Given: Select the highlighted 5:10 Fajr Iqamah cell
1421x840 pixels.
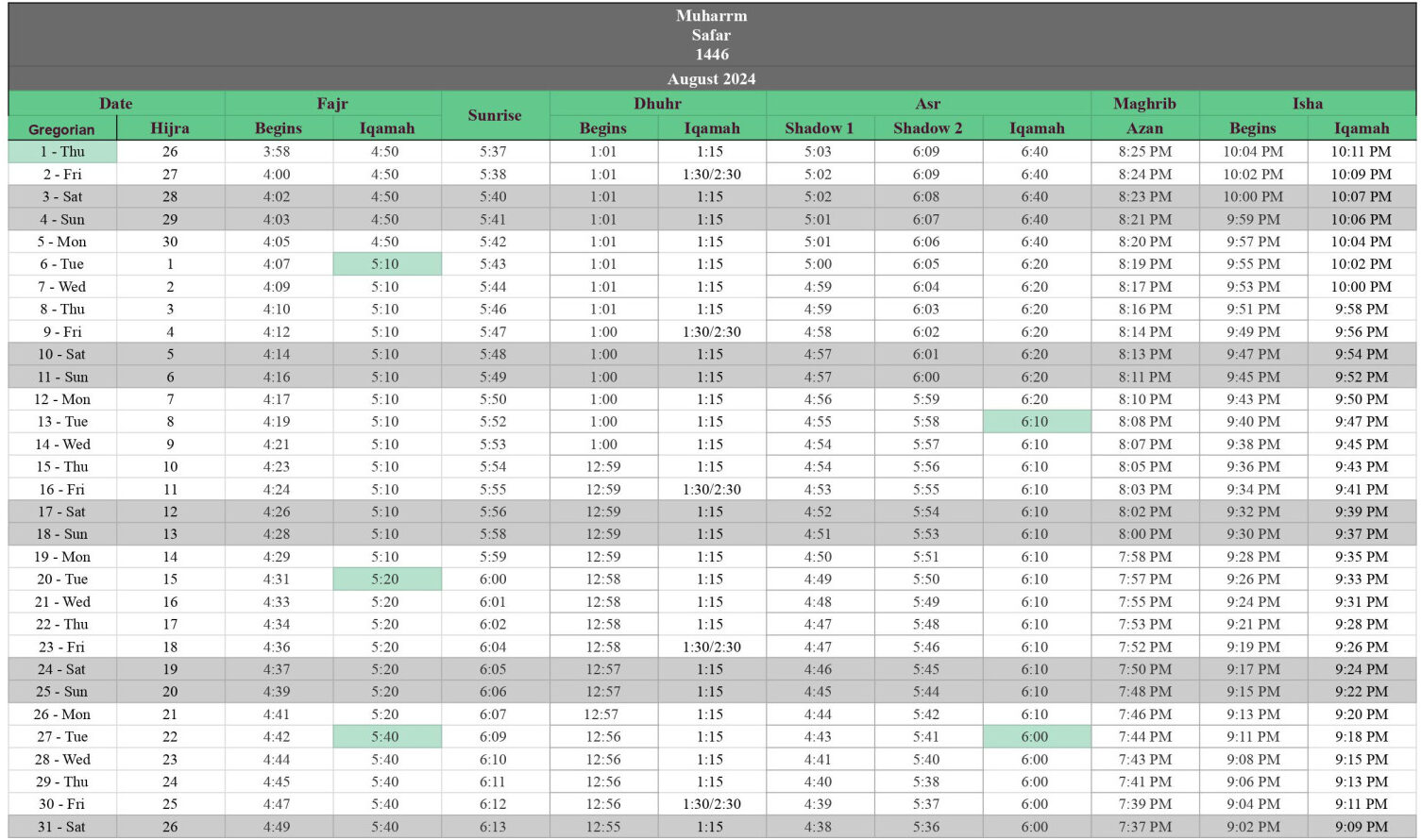Looking at the screenshot, I should (x=387, y=264).
